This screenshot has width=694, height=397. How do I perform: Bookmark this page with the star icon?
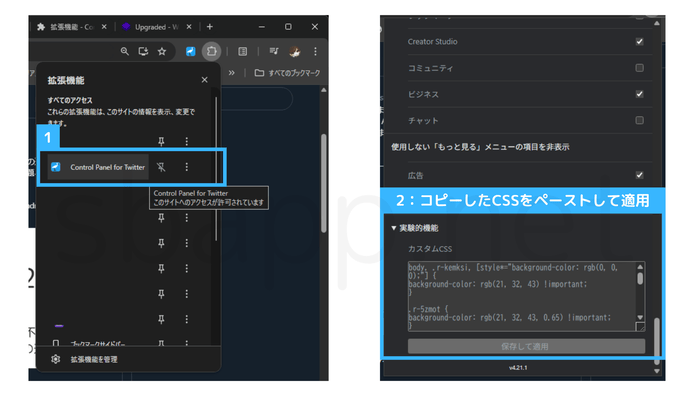(x=162, y=52)
